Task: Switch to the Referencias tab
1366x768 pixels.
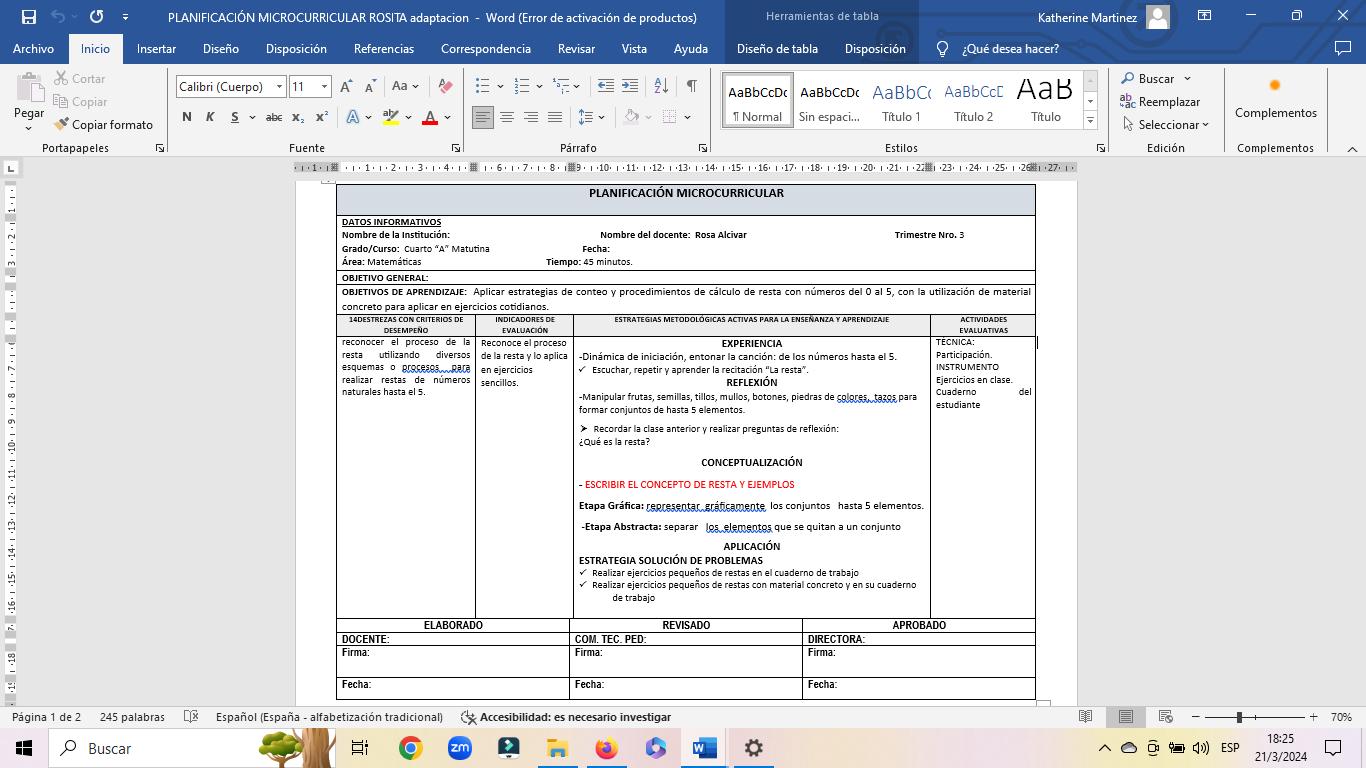Action: point(383,48)
